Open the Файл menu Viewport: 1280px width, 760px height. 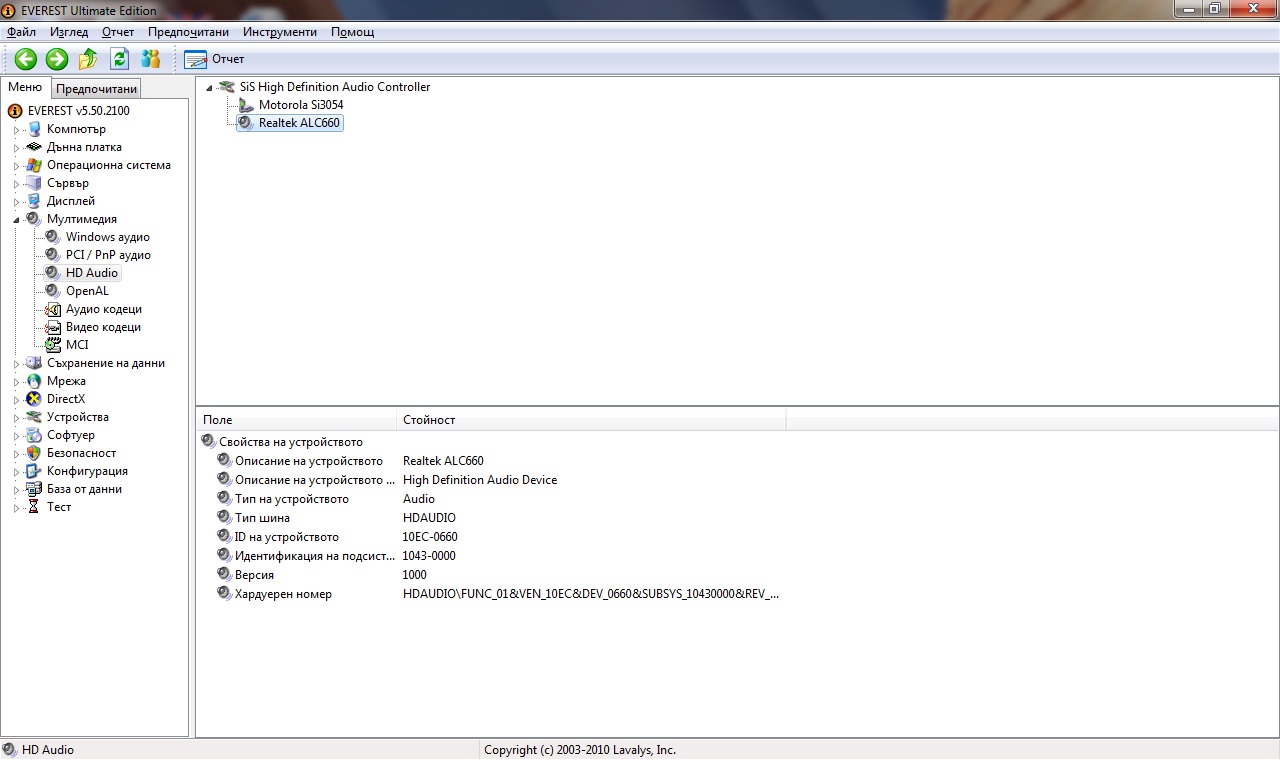pyautogui.click(x=21, y=32)
